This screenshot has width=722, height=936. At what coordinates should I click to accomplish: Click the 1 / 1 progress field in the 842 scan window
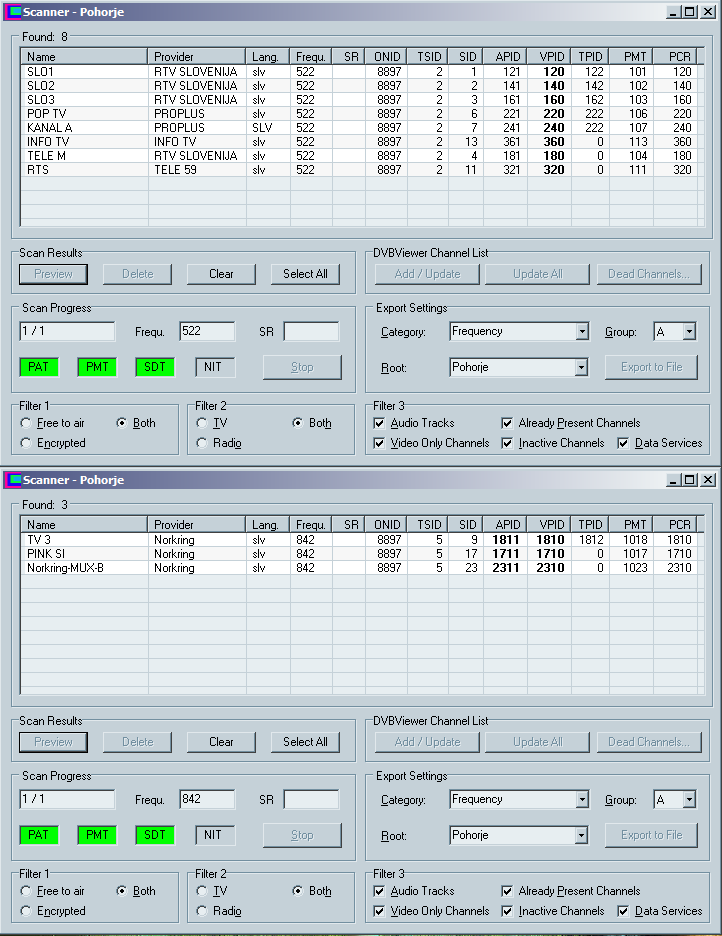[67, 799]
